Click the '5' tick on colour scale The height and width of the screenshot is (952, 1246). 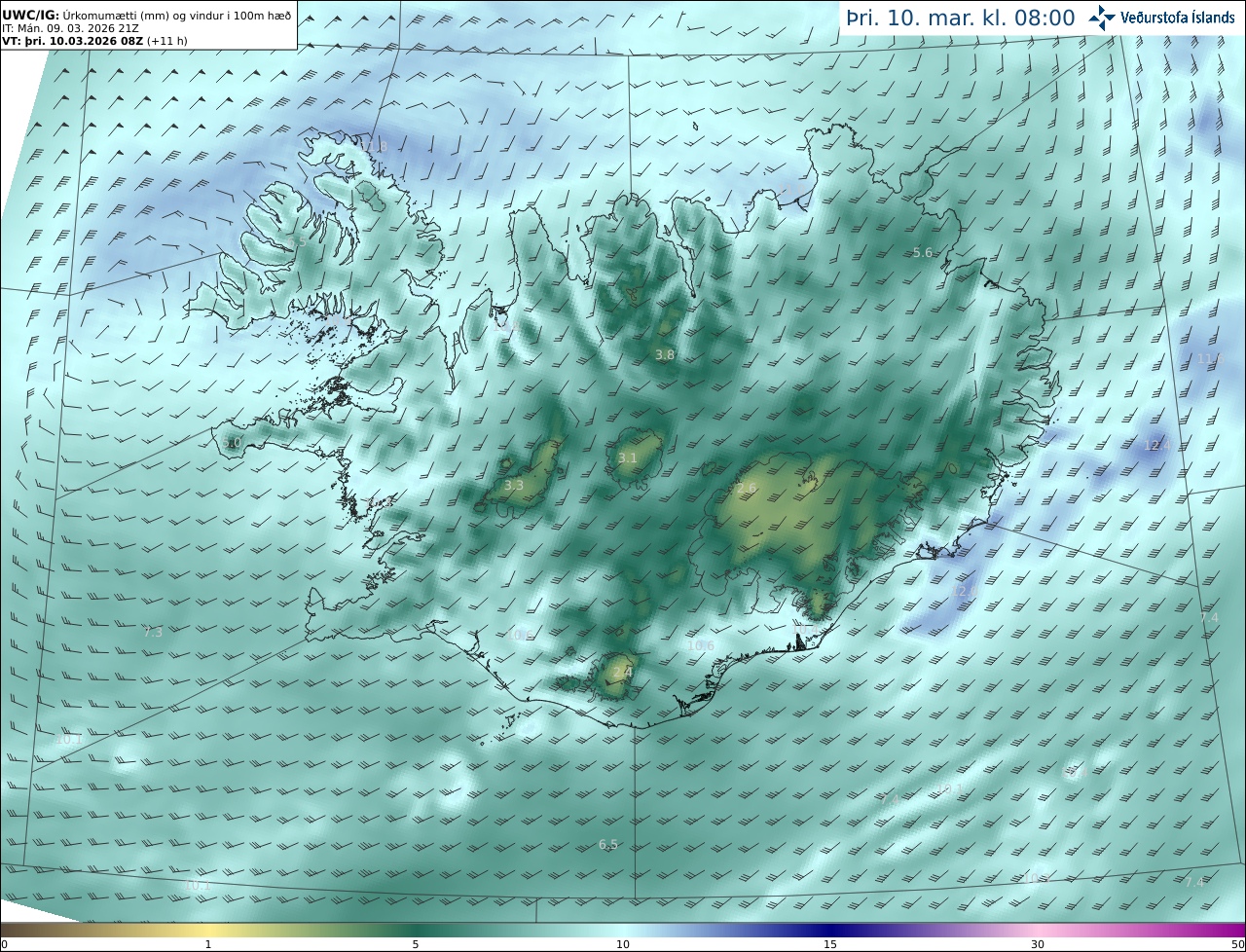click(416, 944)
